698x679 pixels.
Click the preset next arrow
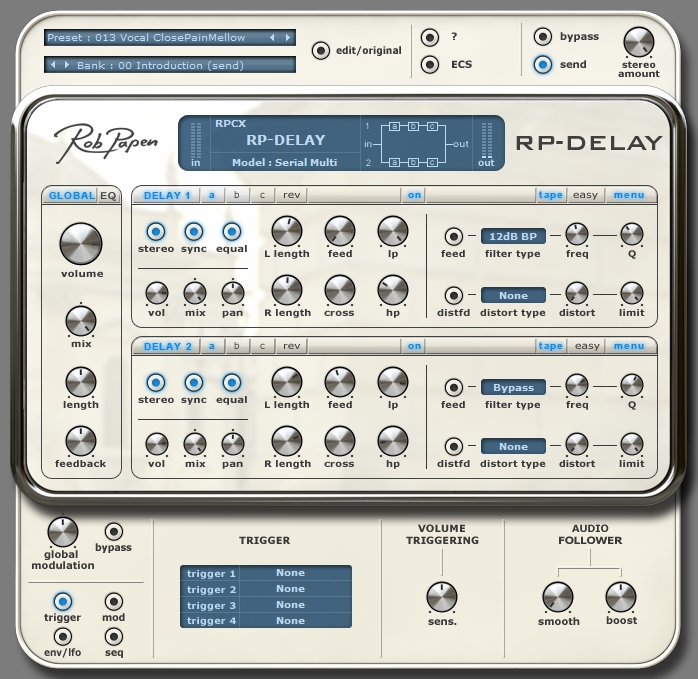point(288,38)
